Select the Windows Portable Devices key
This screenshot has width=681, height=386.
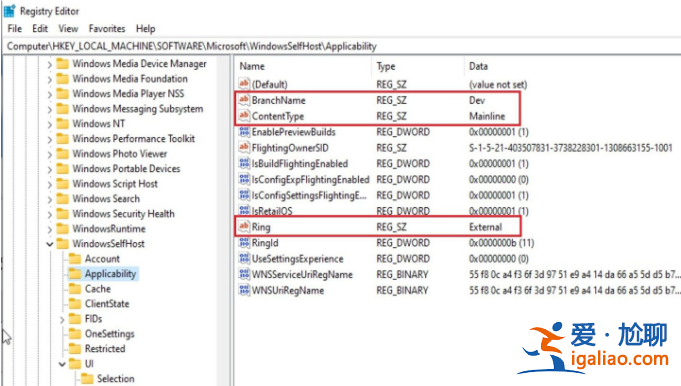pos(126,168)
